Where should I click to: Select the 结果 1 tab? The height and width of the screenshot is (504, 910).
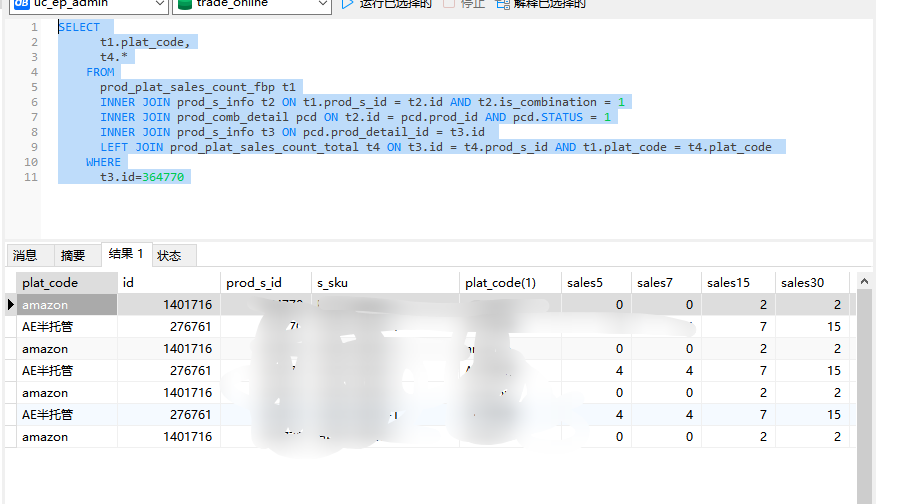126,255
